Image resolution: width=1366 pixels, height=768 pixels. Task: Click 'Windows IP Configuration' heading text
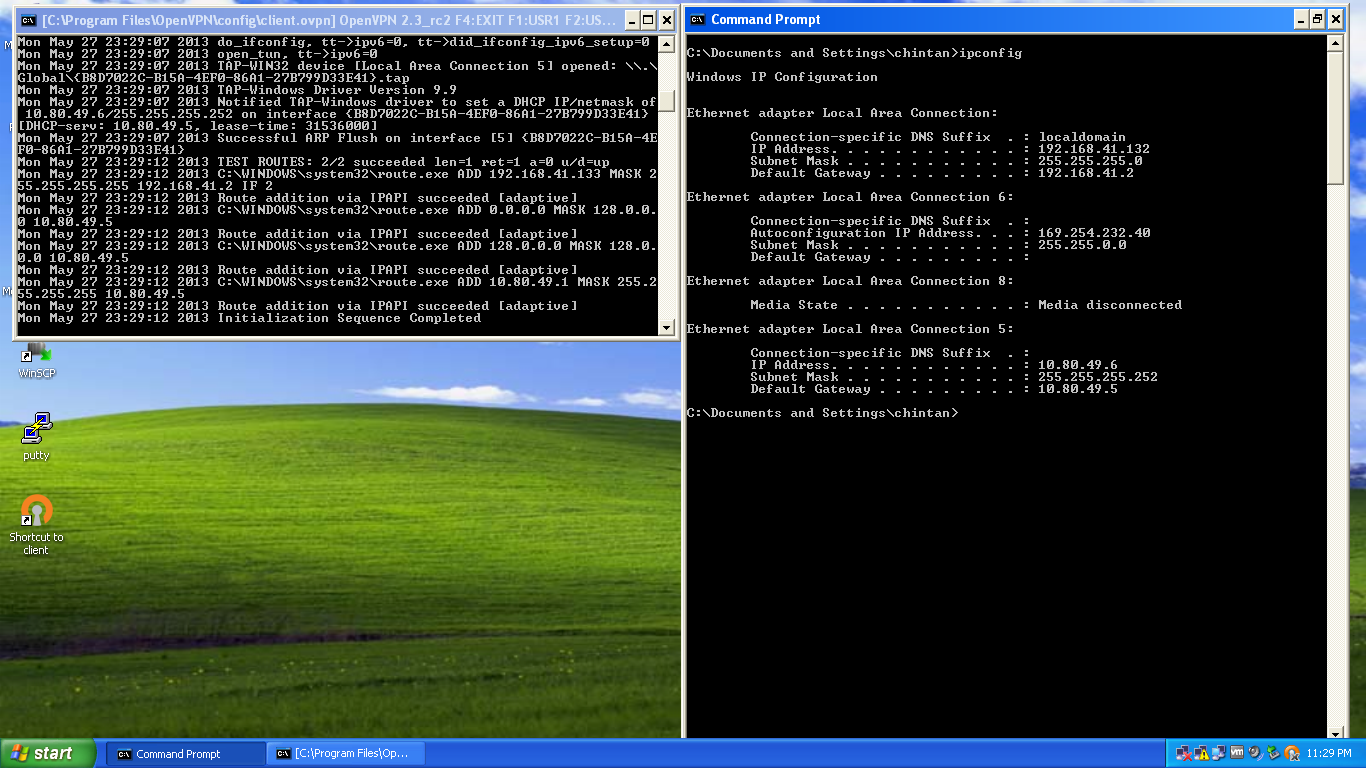[x=782, y=77]
